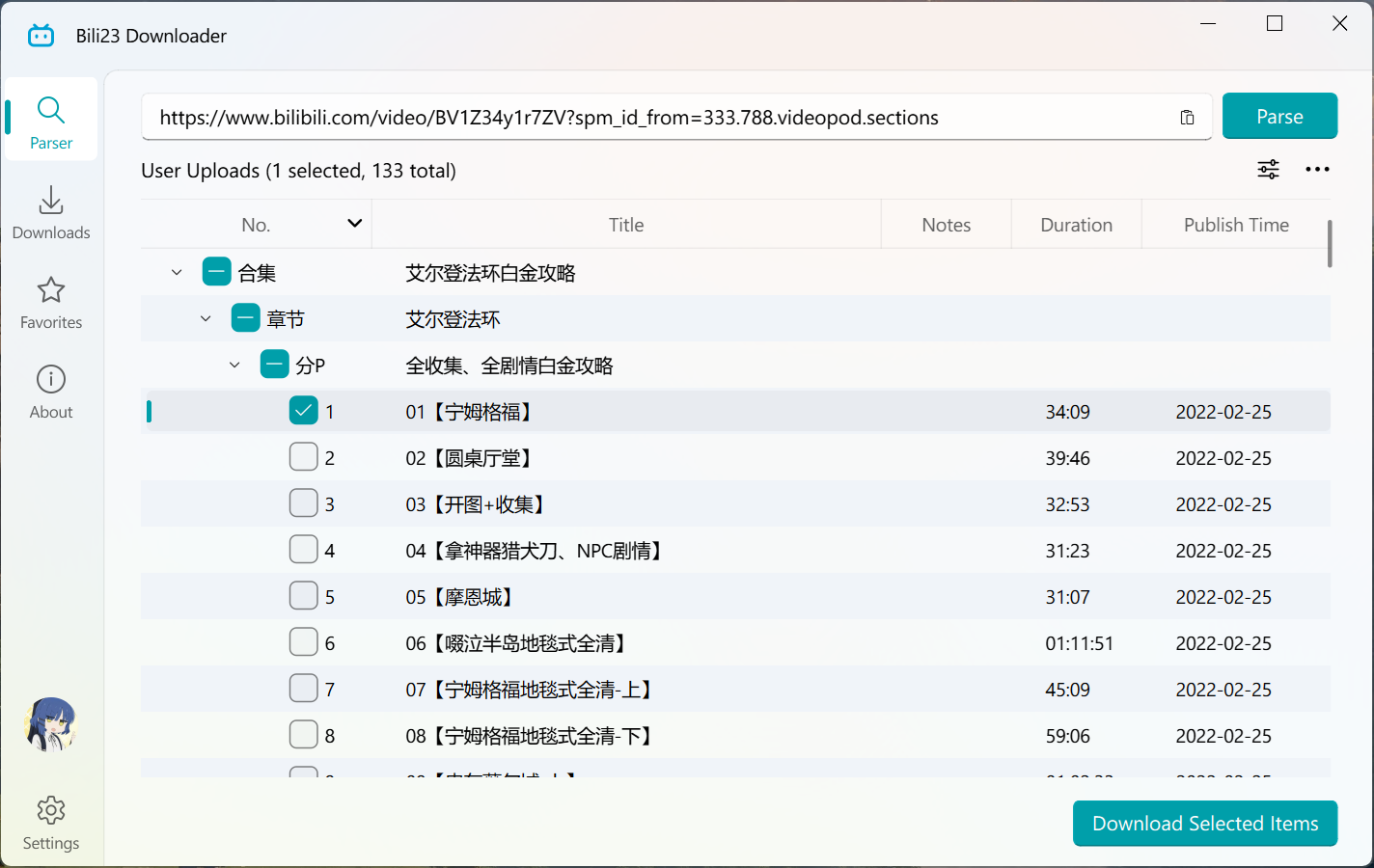Screen dimensions: 1374x868
Task: Check the checkbox for item 7
Action: [x=304, y=689]
